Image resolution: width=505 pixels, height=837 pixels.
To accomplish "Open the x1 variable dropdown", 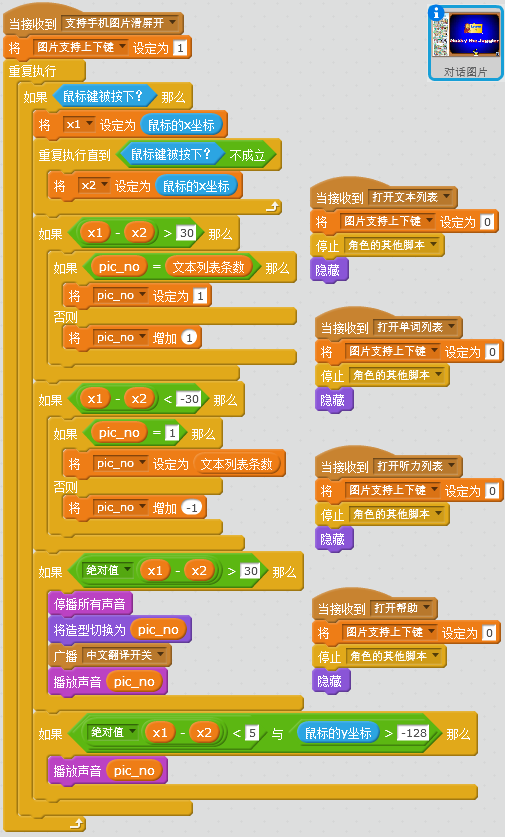I will coord(79,125).
